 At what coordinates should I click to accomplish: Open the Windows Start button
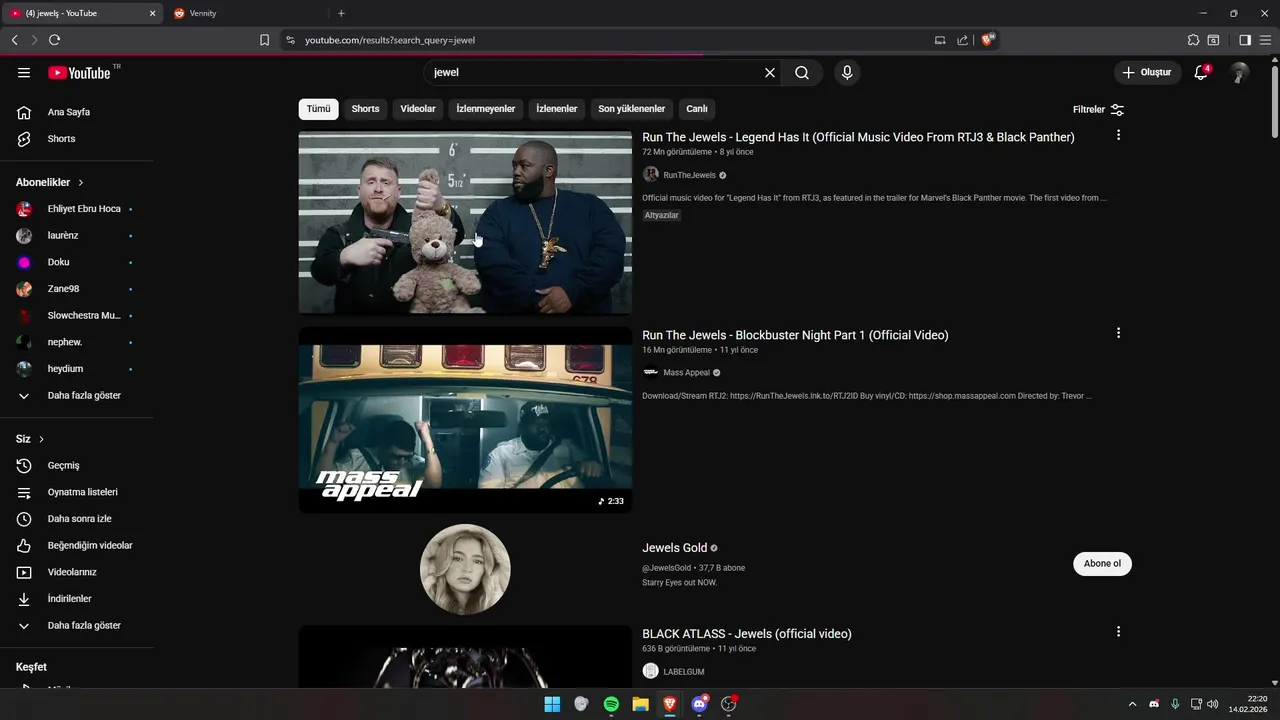click(552, 704)
